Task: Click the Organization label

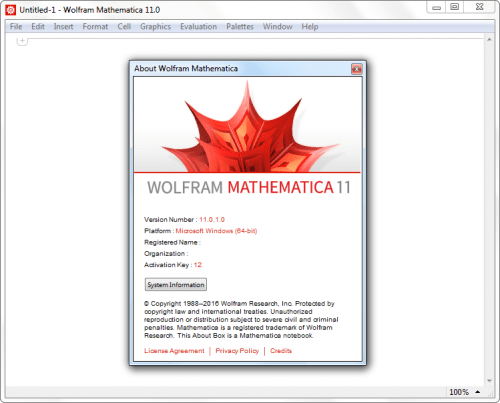Action: pyautogui.click(x=166, y=254)
